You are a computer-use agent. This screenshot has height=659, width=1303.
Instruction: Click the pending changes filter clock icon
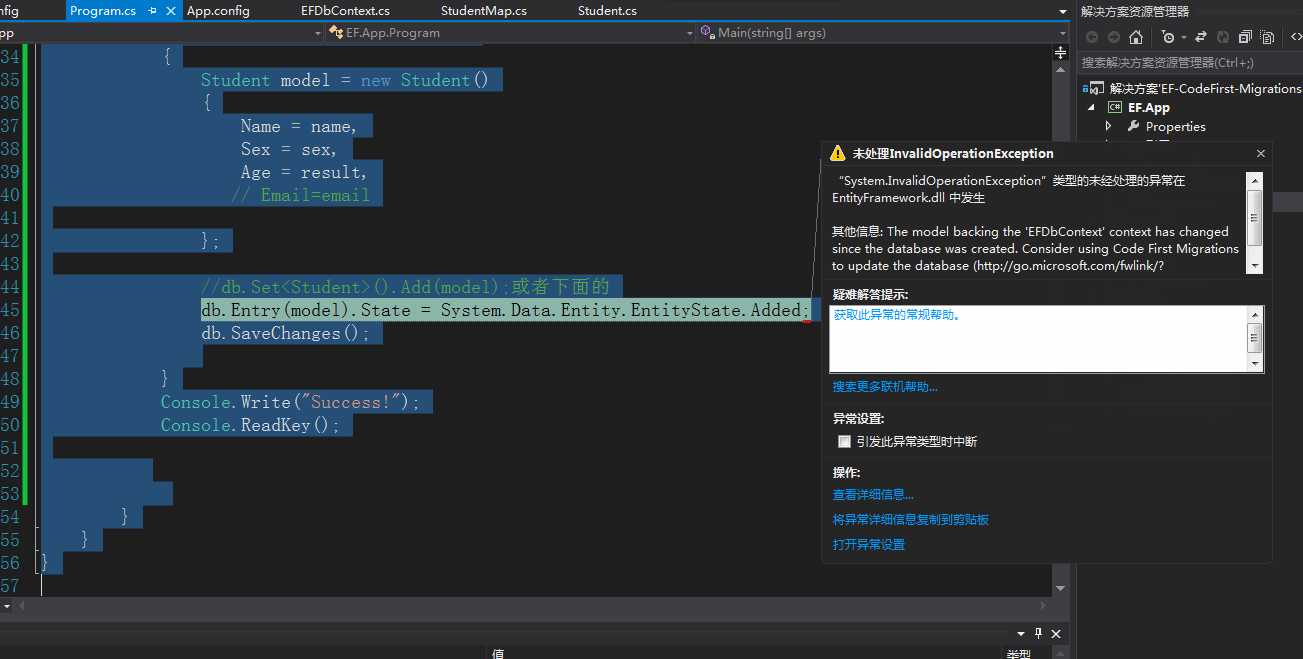1167,37
